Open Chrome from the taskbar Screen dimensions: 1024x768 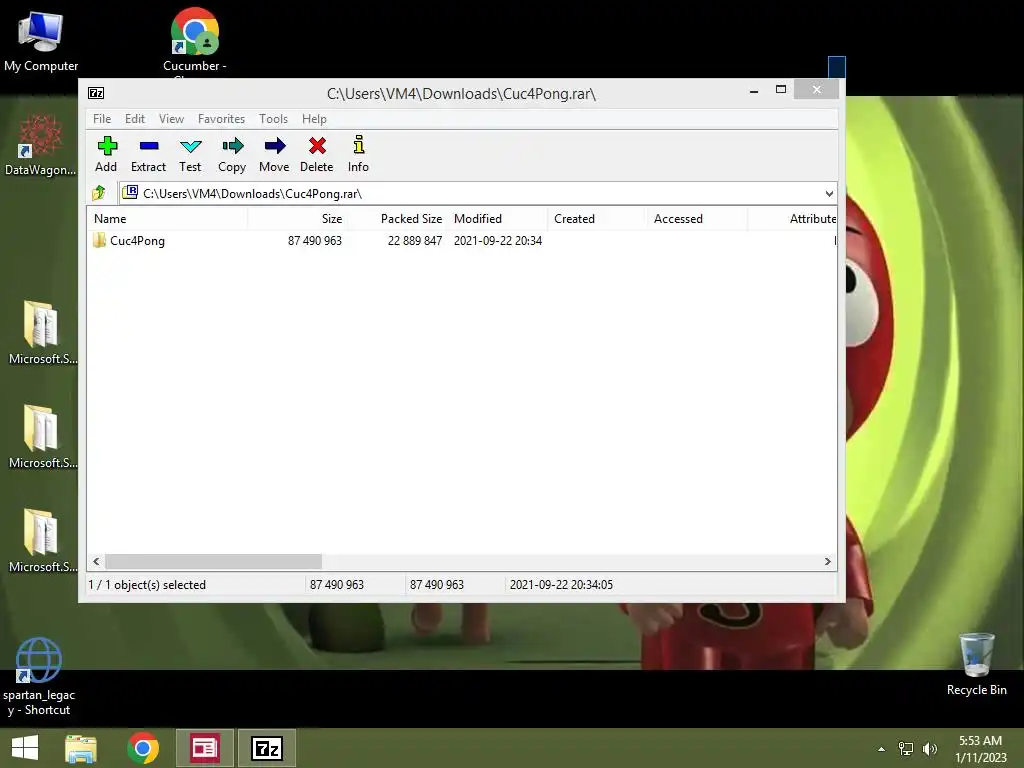[143, 748]
